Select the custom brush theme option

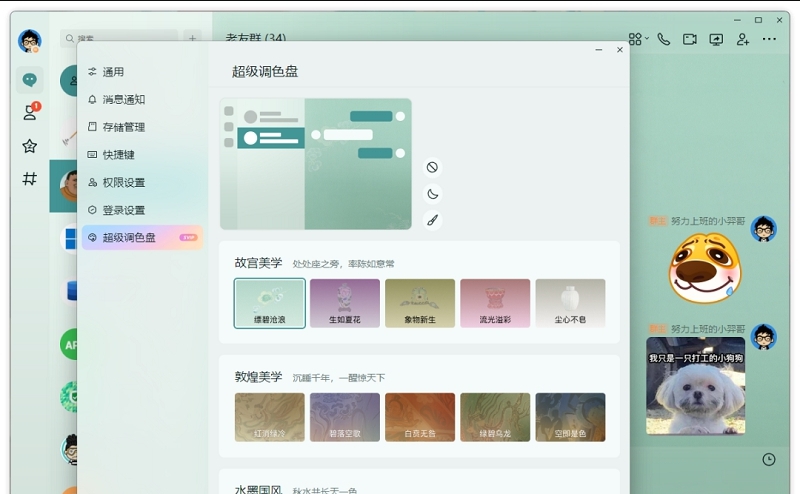[432, 220]
